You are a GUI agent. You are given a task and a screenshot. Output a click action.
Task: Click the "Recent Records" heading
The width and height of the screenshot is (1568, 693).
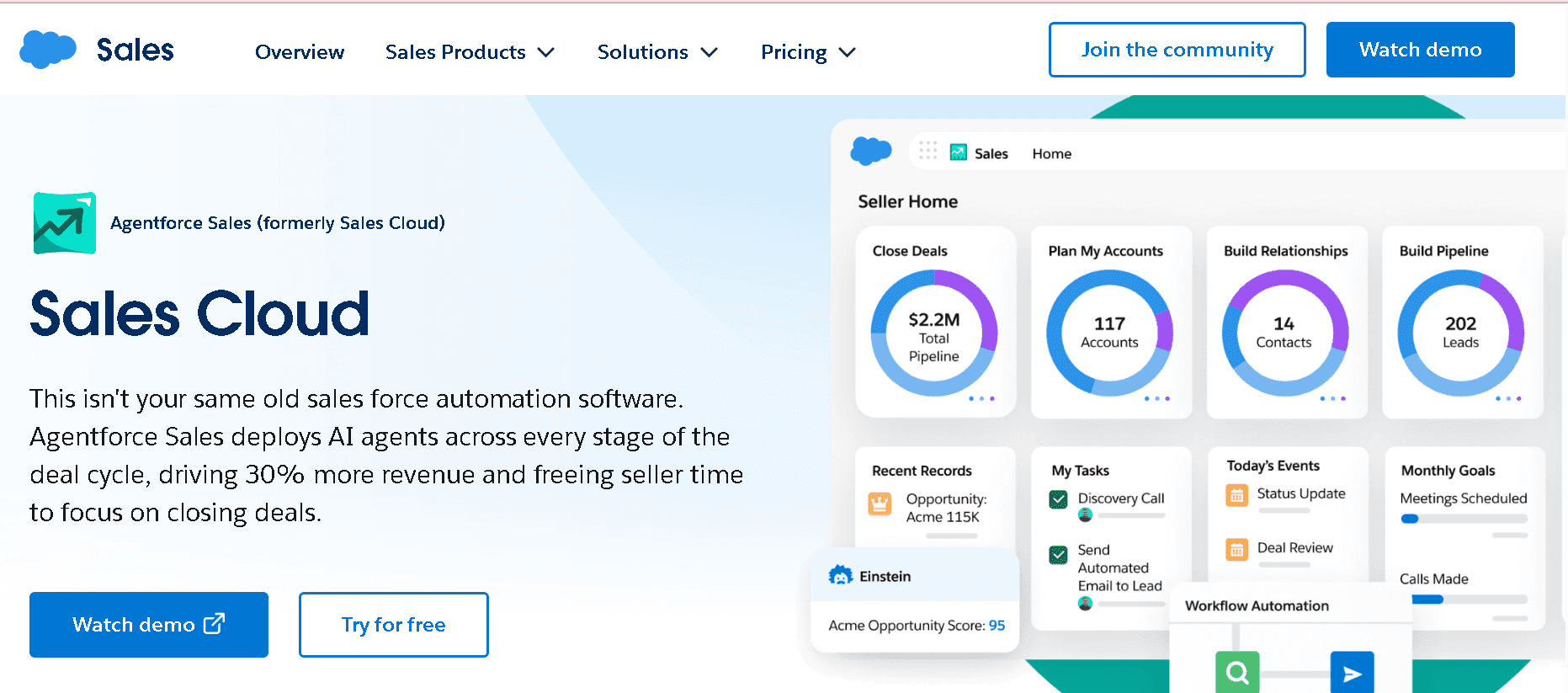click(x=922, y=471)
